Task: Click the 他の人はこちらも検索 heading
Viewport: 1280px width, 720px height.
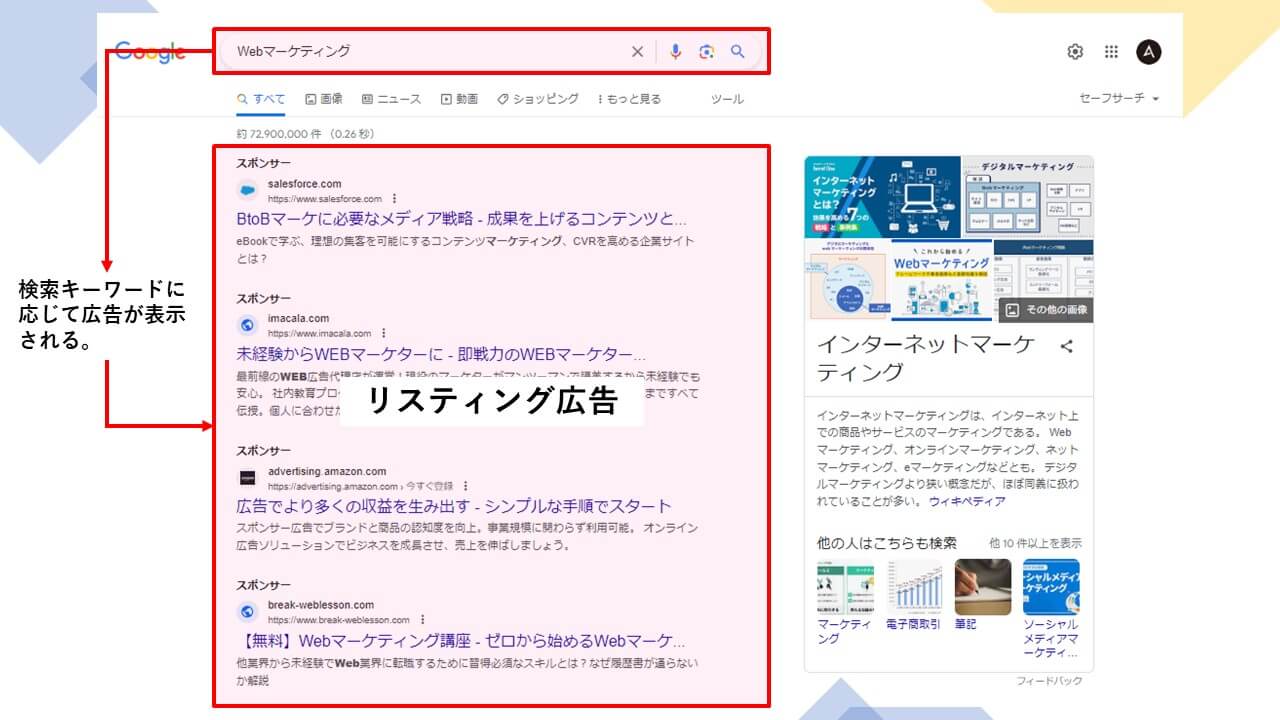Action: click(x=886, y=543)
